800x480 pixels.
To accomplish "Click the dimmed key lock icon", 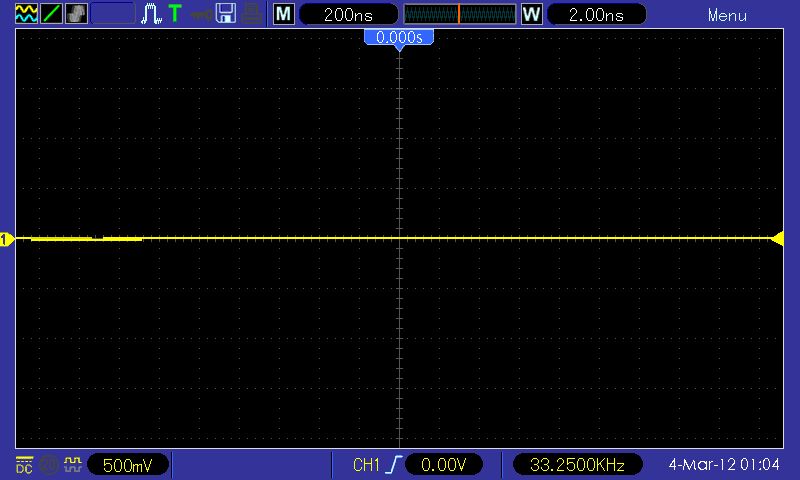I will pos(202,15).
